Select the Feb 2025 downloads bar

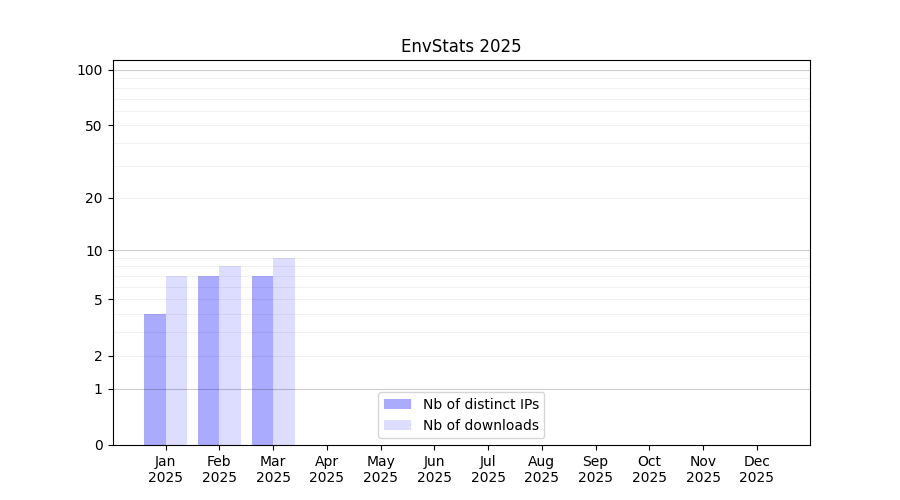(230, 355)
